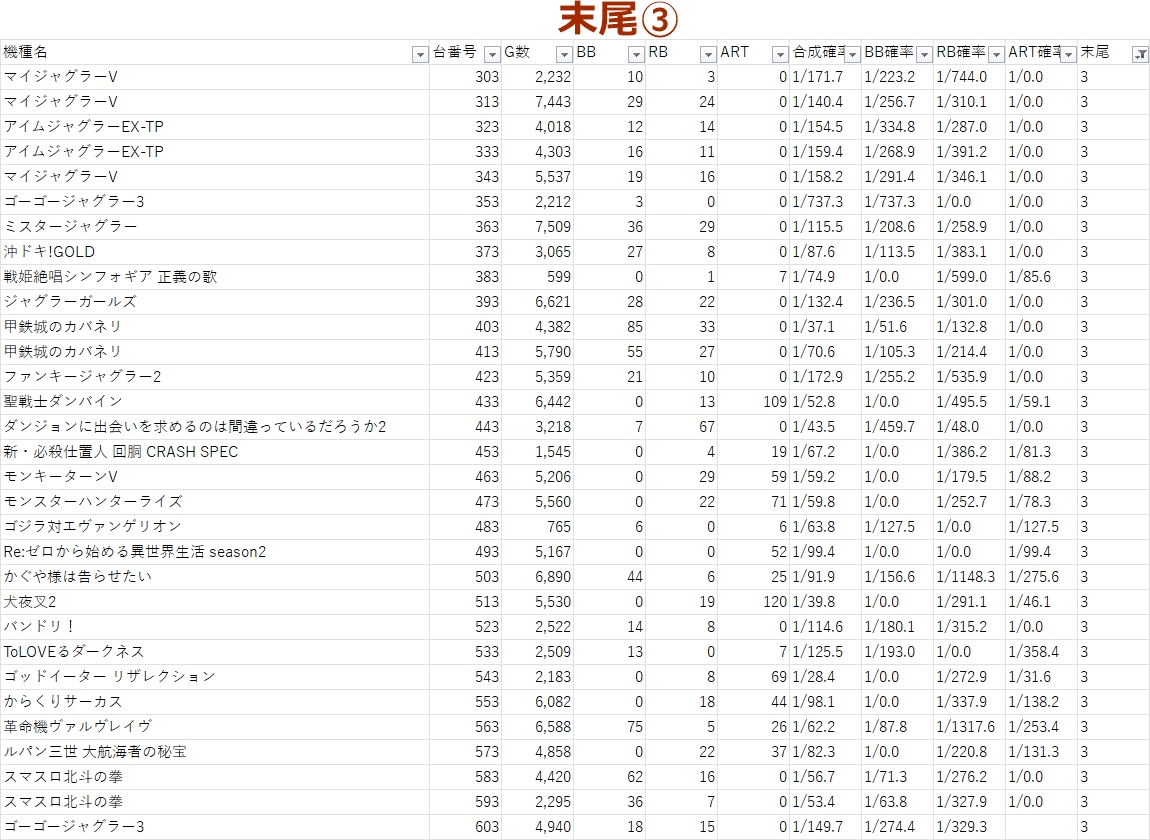Select G数 cell 7,443
This screenshot has height=840, width=1150.
[538, 102]
